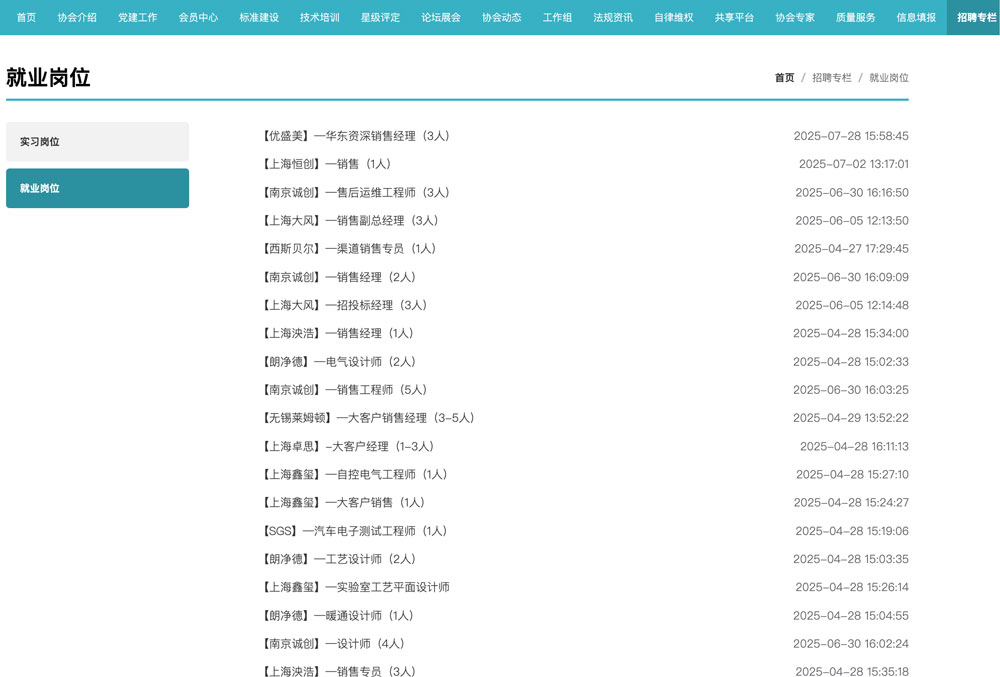Viewport: 1000px width, 677px height.
Task: Open the 招聘专栏 navigation tab
Action: coord(976,17)
